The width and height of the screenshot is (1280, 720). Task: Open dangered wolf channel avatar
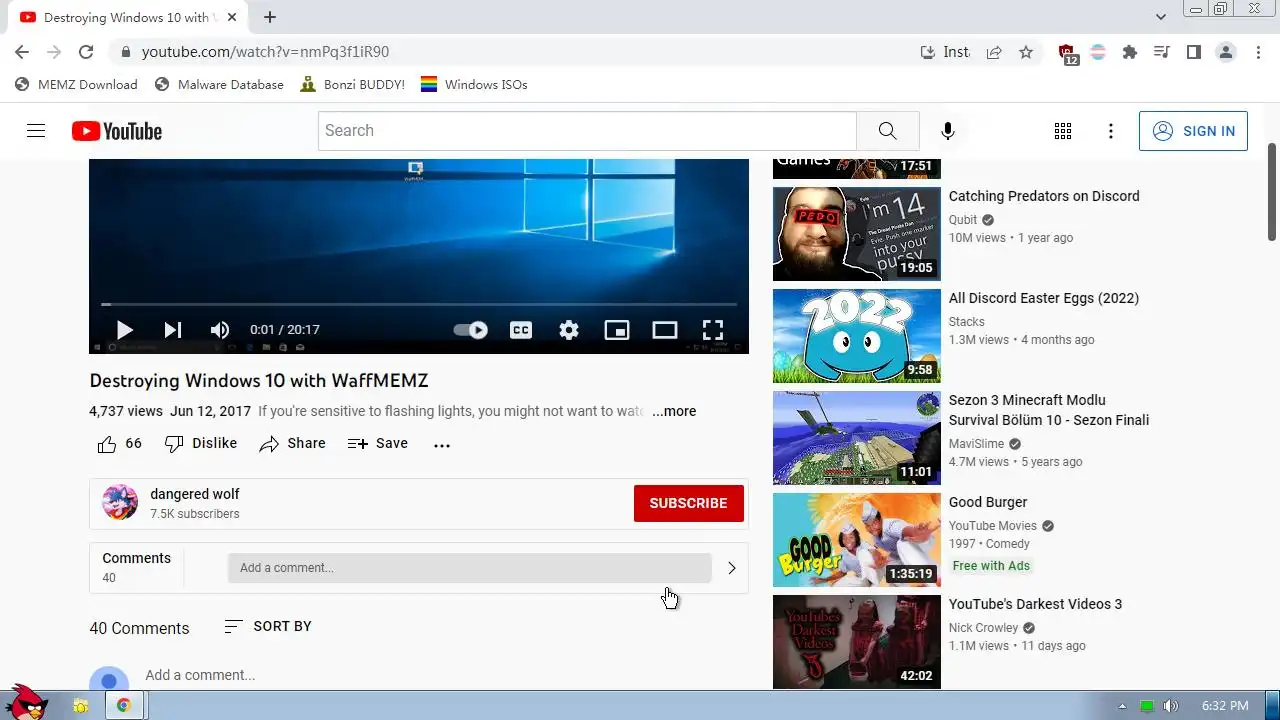pyautogui.click(x=120, y=502)
